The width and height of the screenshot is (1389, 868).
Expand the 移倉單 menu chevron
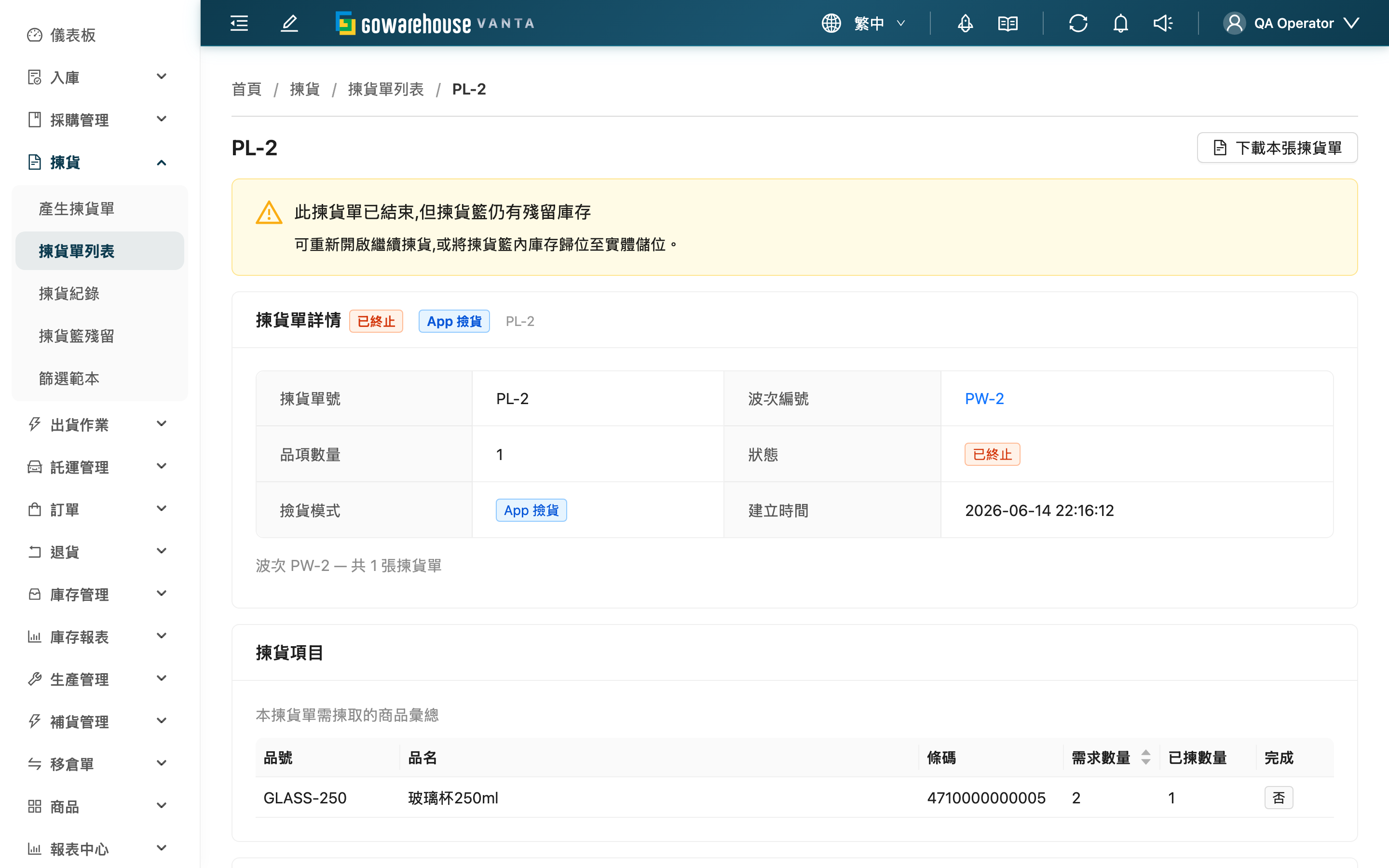coord(162,763)
